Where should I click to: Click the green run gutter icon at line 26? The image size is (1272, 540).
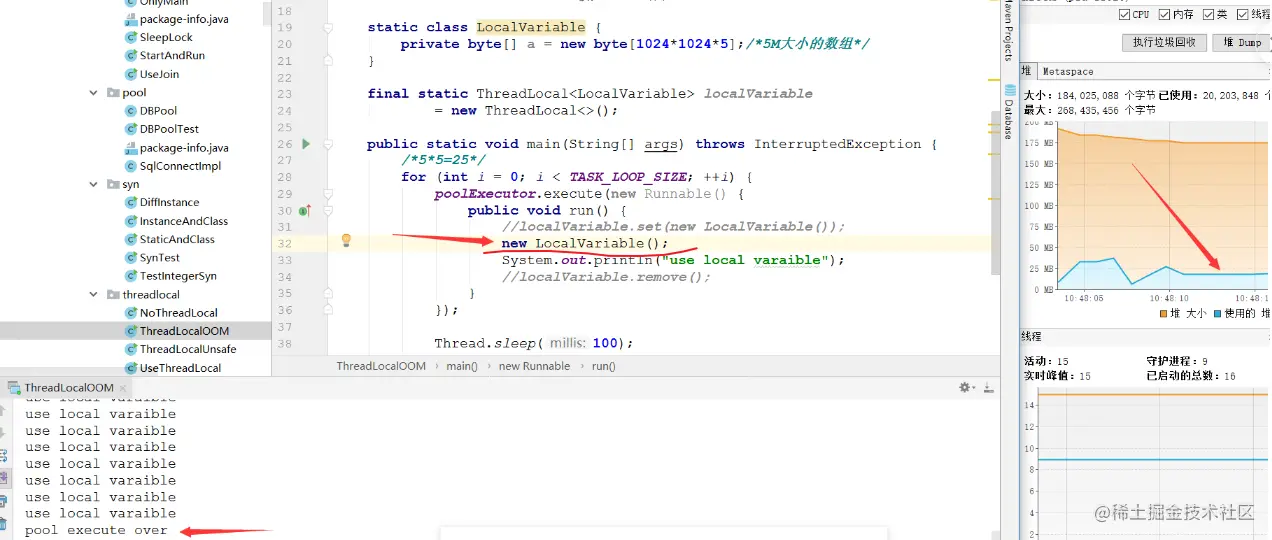(x=306, y=144)
